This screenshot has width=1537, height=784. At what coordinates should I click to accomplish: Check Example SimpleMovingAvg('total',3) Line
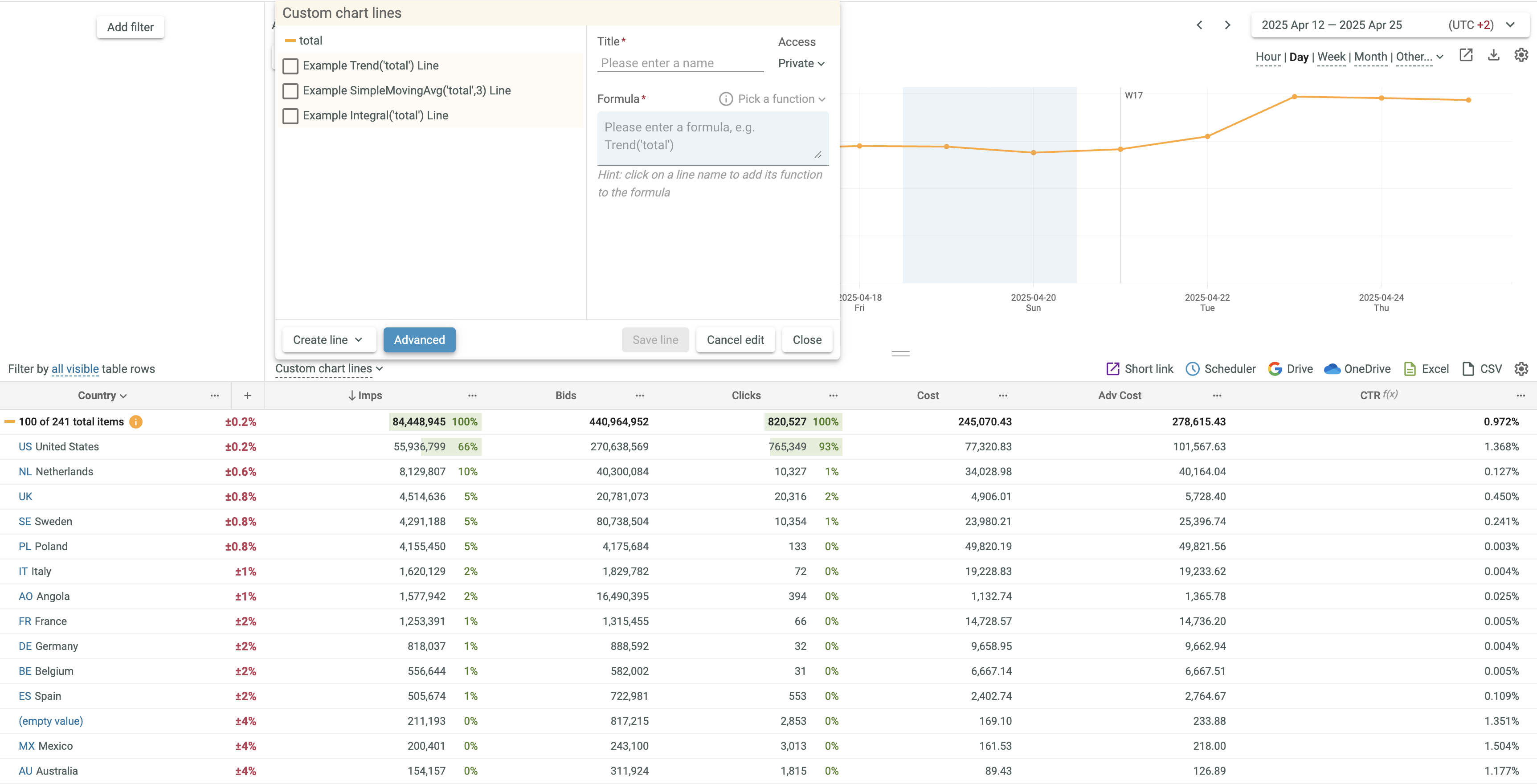pyautogui.click(x=290, y=91)
